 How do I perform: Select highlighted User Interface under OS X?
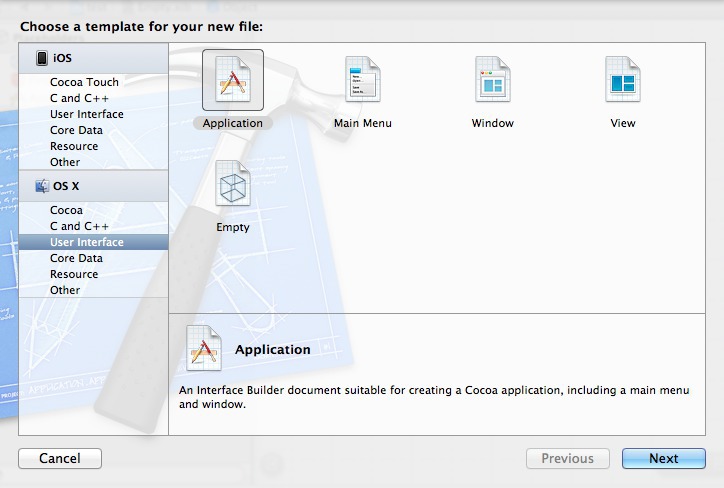[x=93, y=242]
